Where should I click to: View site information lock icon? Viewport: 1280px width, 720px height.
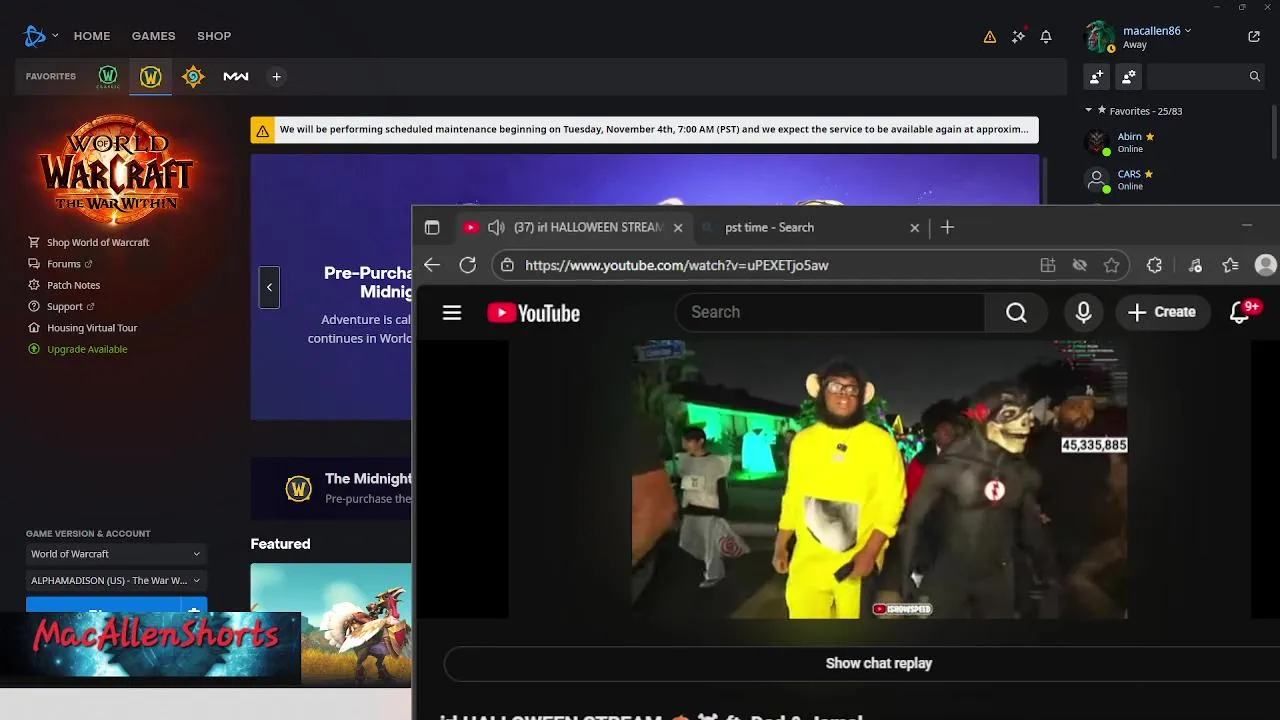click(x=508, y=265)
